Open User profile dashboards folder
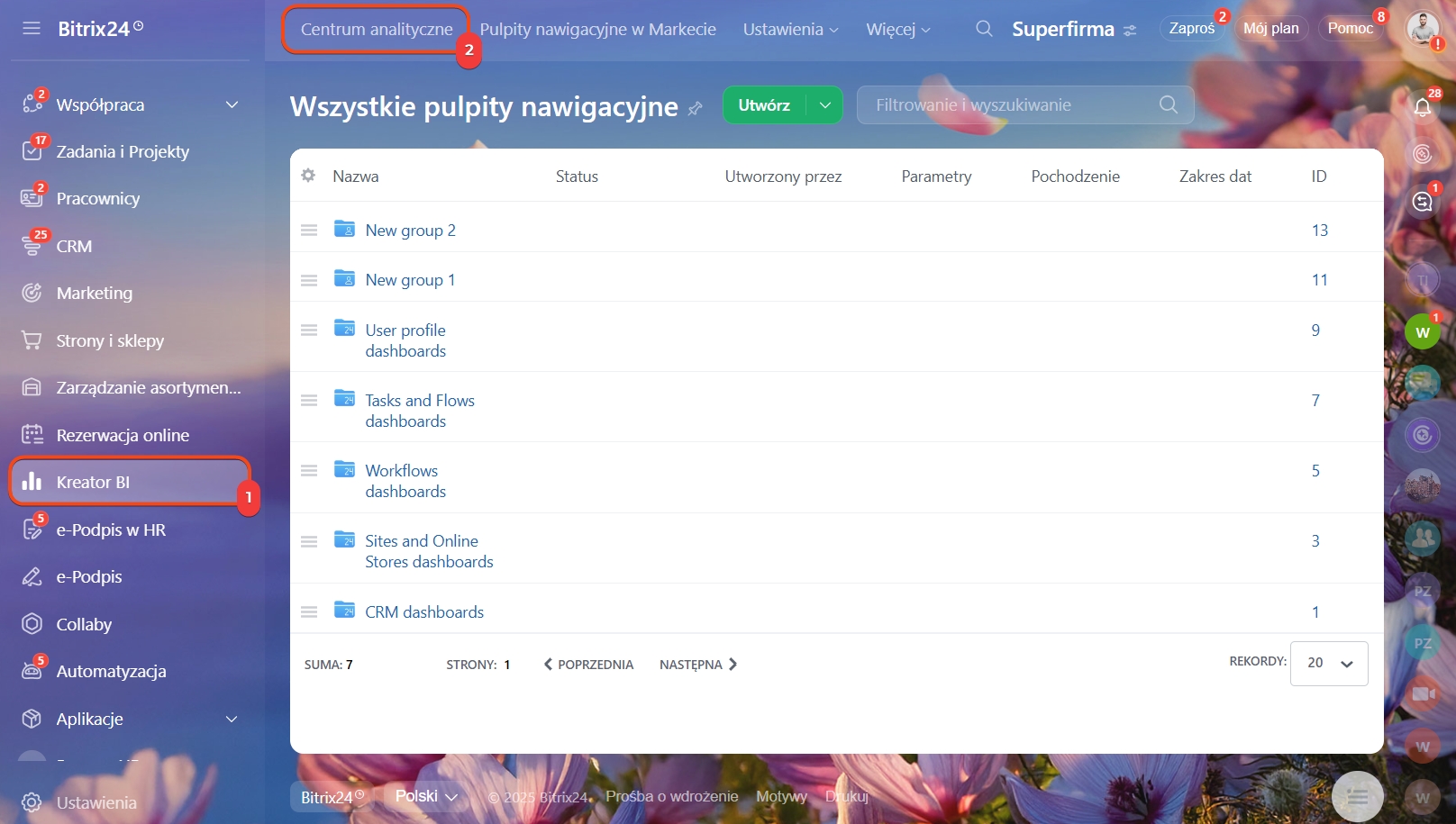Viewport: 1456px width, 824px height. [x=405, y=340]
